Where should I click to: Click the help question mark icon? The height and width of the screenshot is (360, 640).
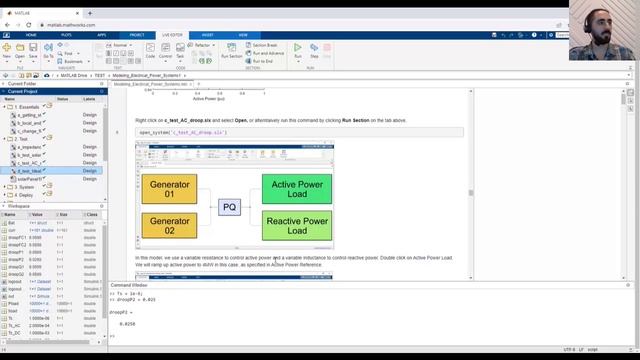pyautogui.click(x=534, y=35)
